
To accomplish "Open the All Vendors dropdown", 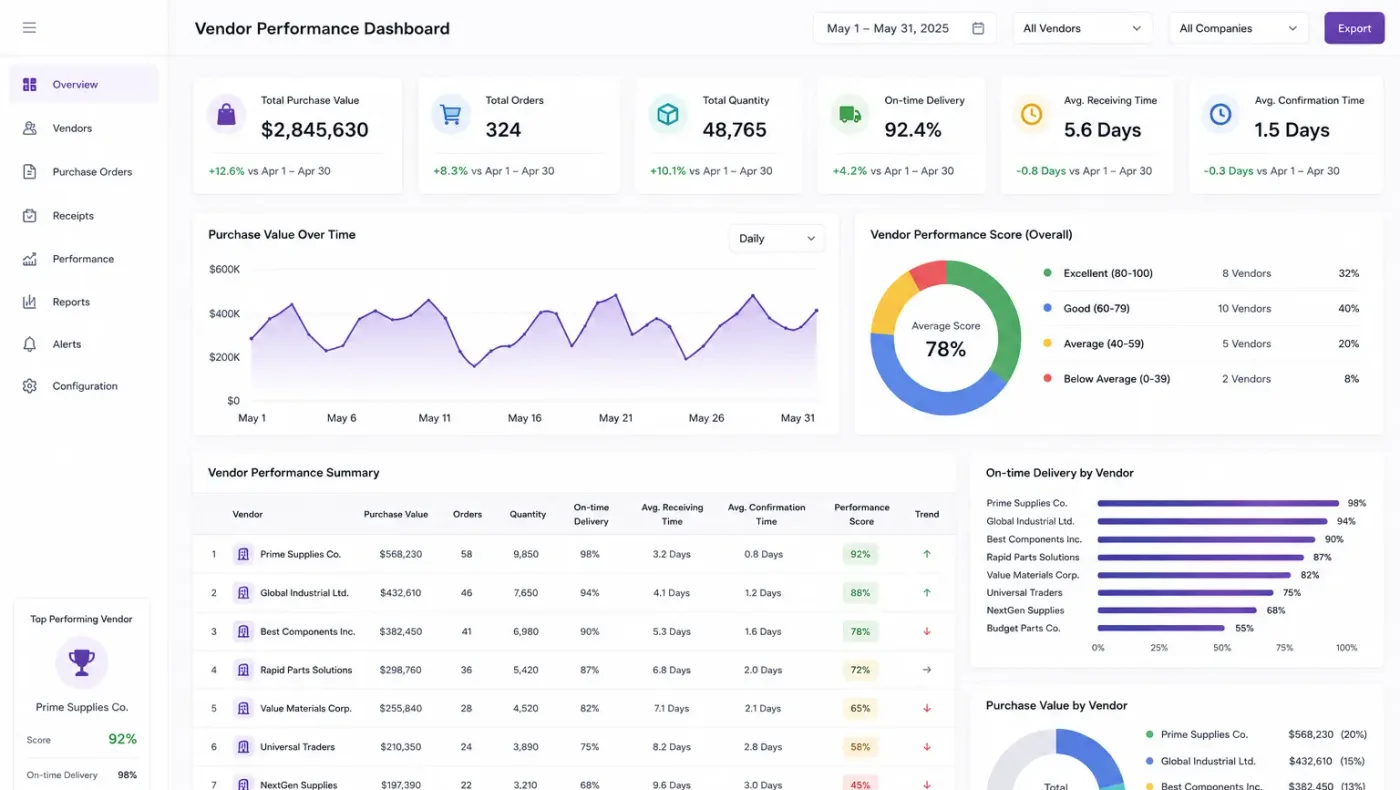I will click(x=1083, y=28).
